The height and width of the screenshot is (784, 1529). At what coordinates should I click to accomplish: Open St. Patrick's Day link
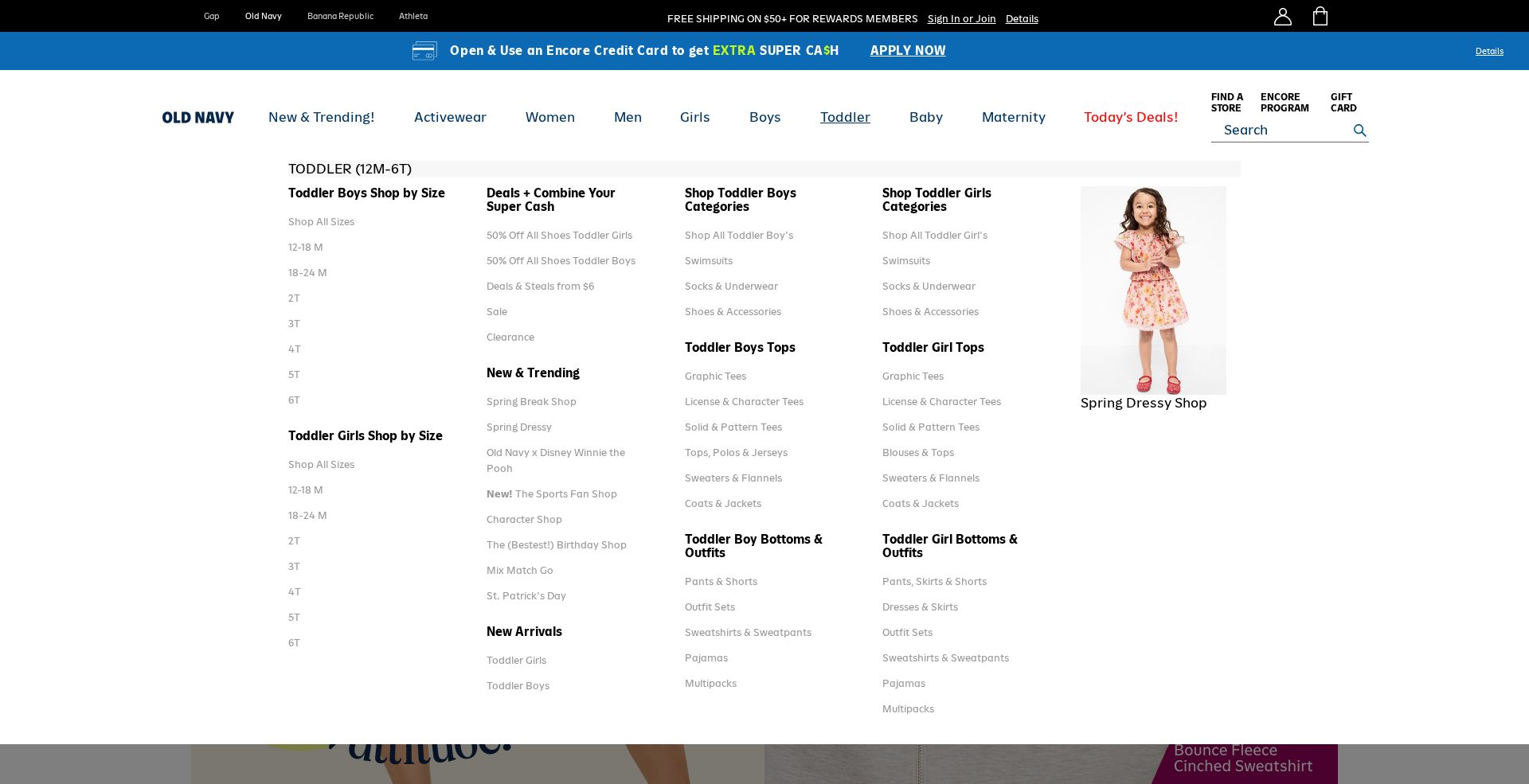tap(526, 595)
